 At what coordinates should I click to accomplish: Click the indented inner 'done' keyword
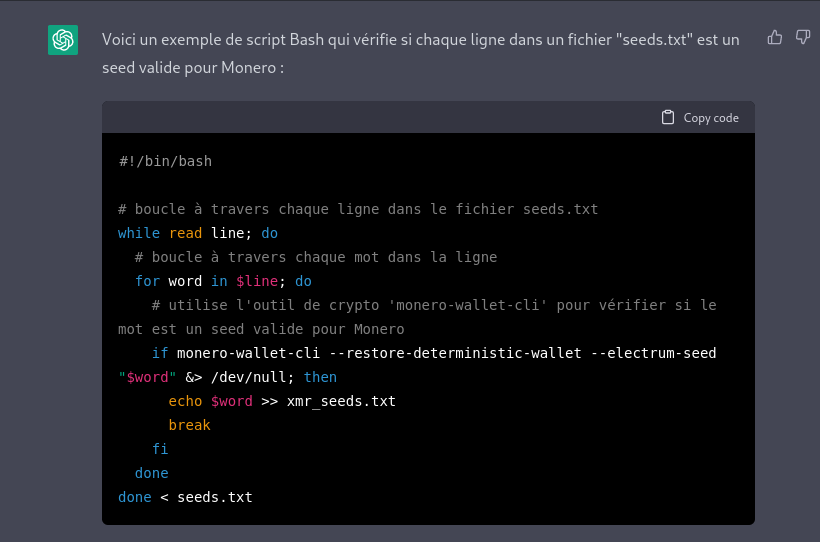[x=152, y=473]
